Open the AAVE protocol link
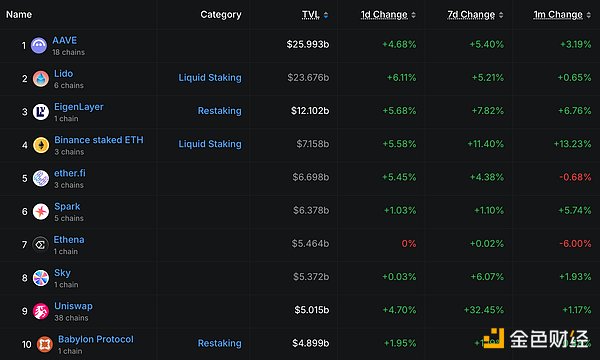The width and height of the screenshot is (600, 360). click(65, 40)
